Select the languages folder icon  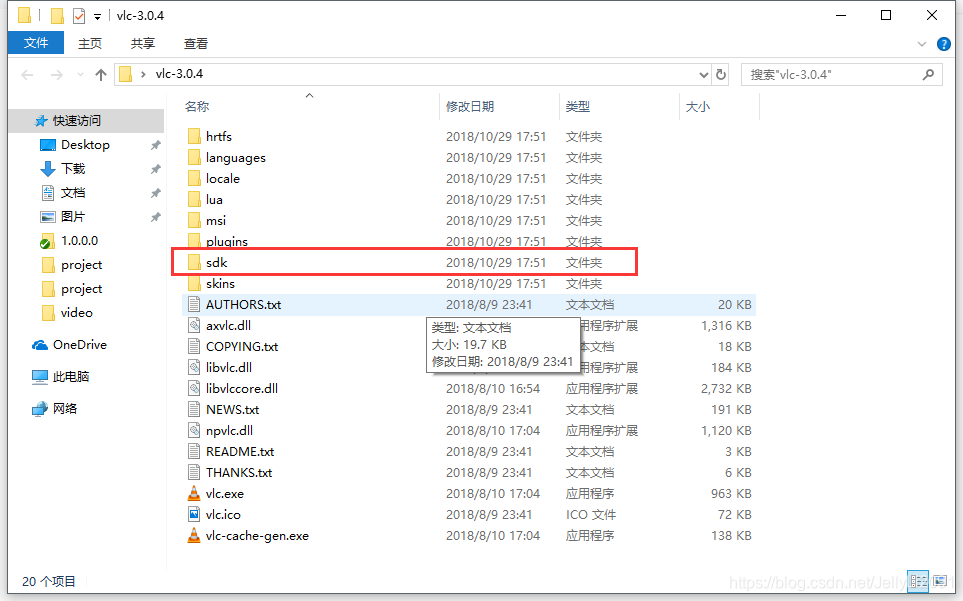194,157
